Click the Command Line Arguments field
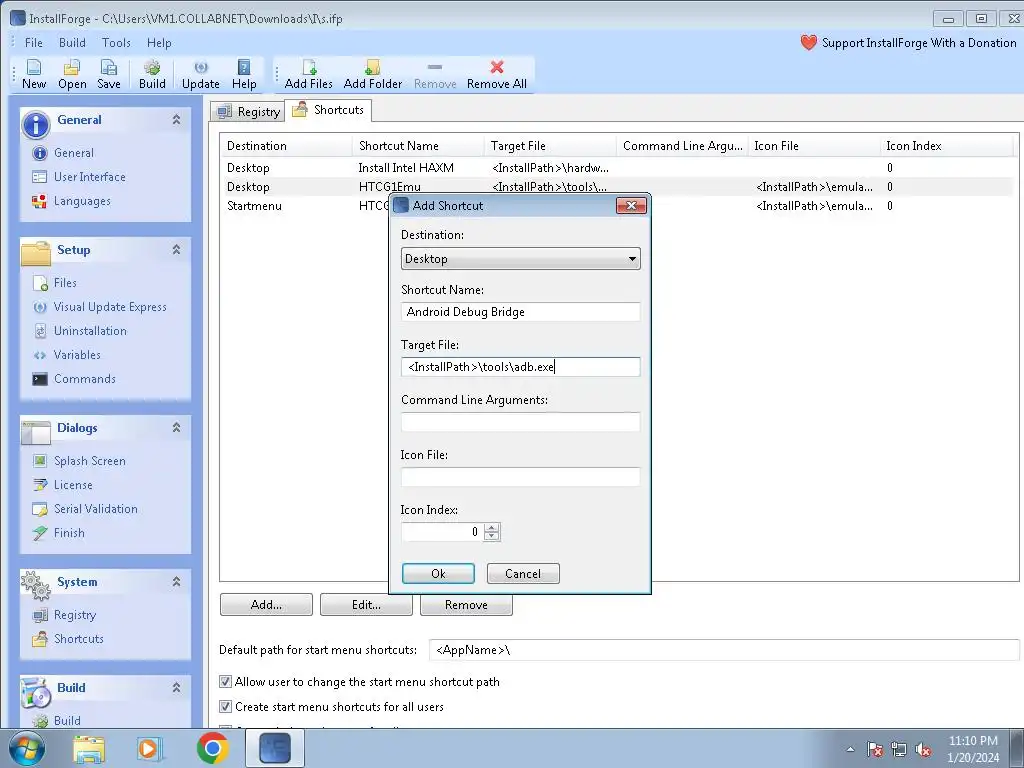The height and width of the screenshot is (768, 1024). point(520,422)
